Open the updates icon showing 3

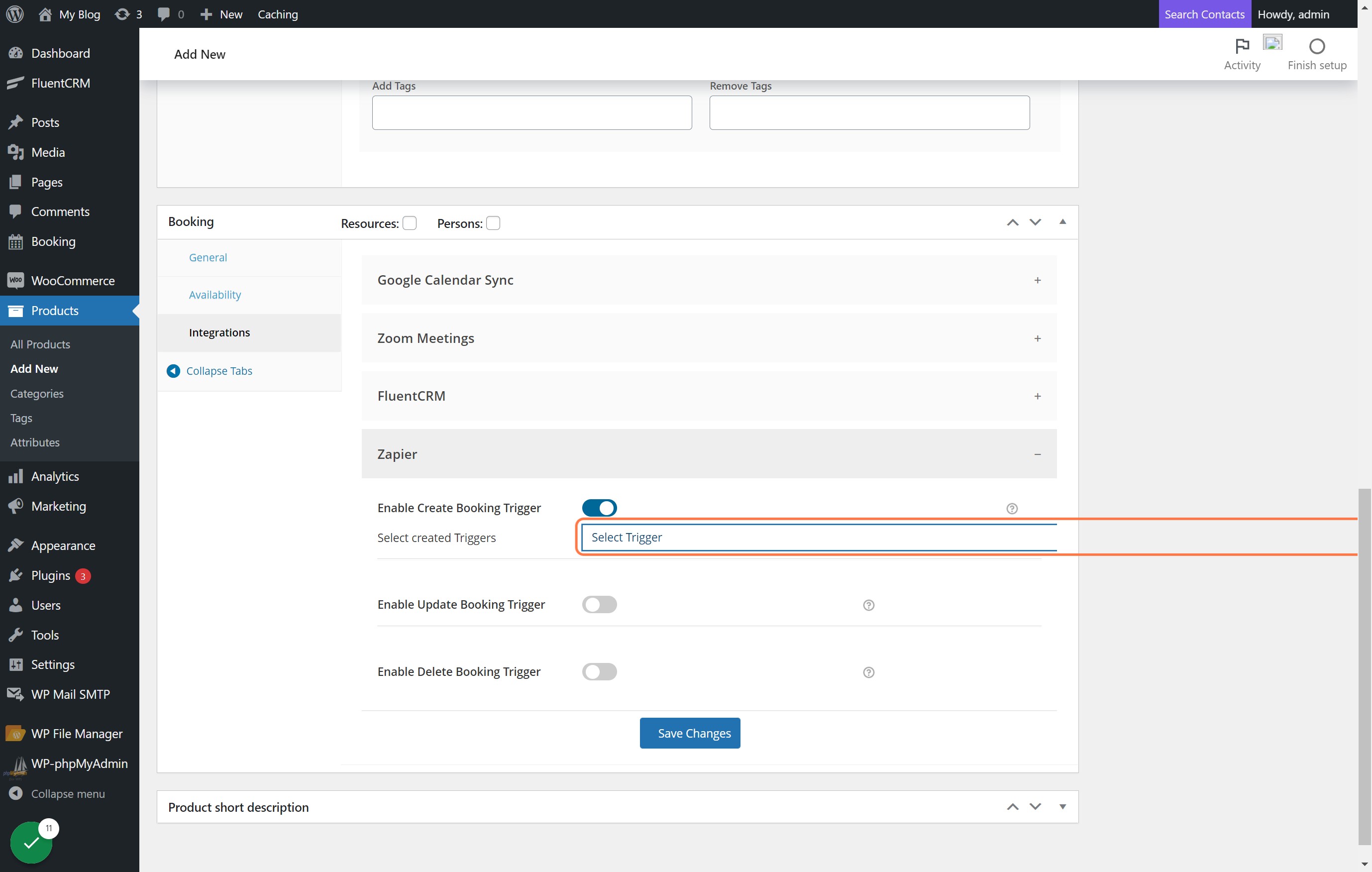pos(128,14)
